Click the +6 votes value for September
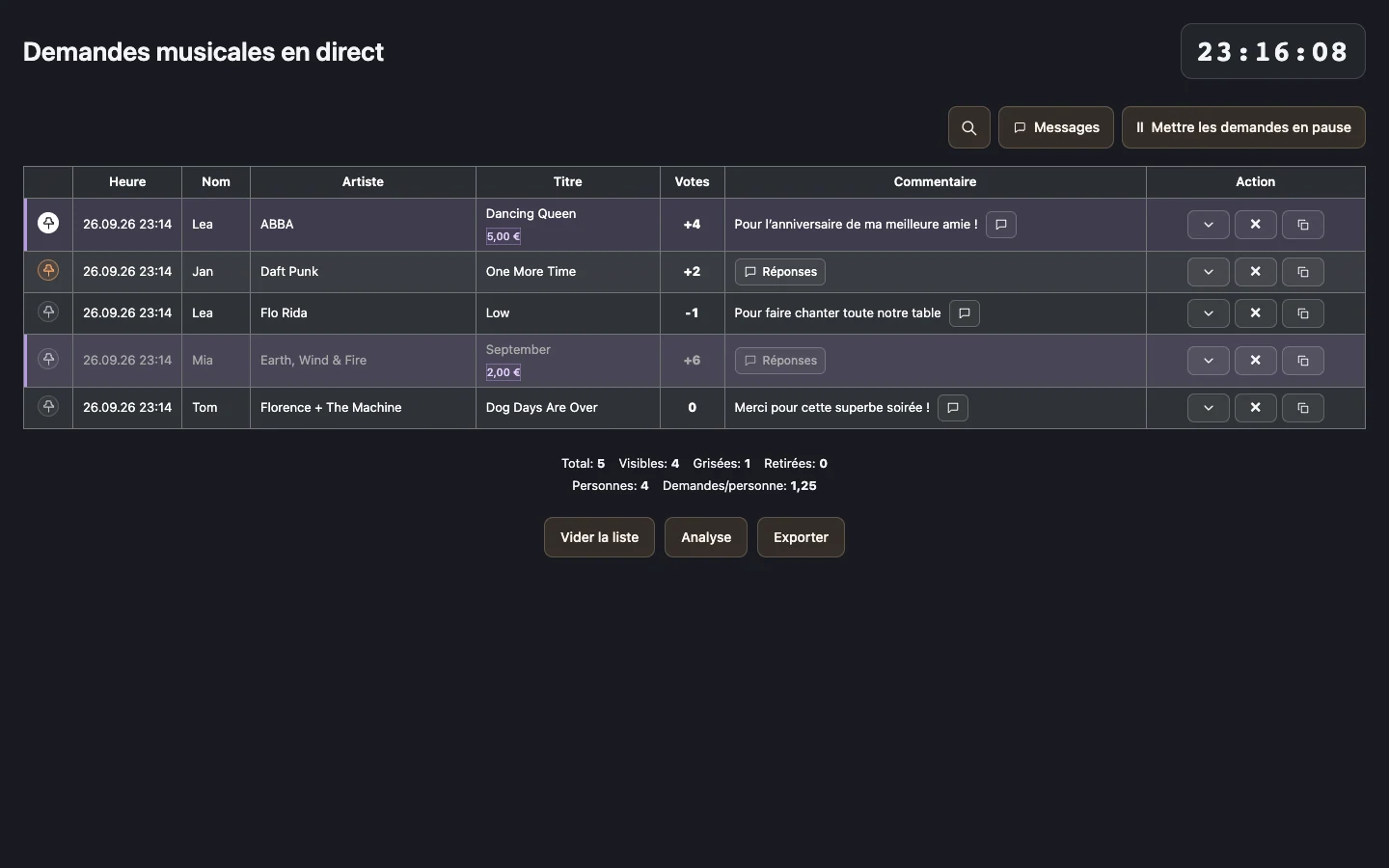 [x=693, y=361]
